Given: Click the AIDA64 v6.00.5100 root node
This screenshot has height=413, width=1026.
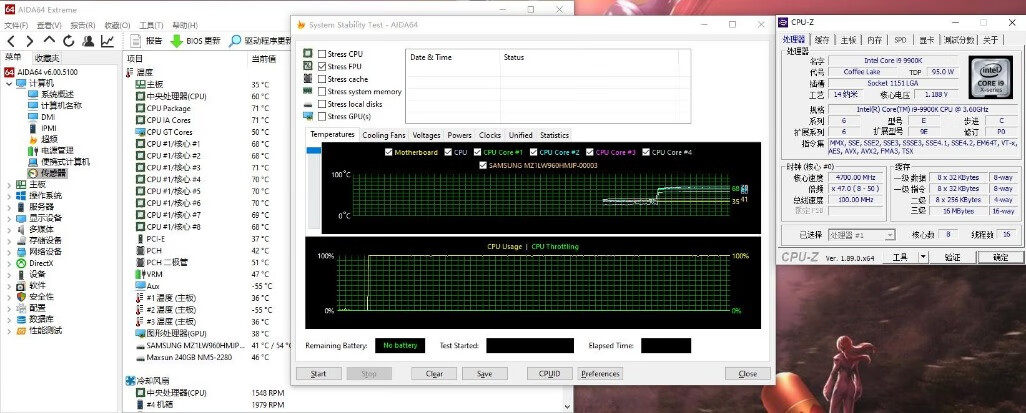Looking at the screenshot, I should point(41,72).
